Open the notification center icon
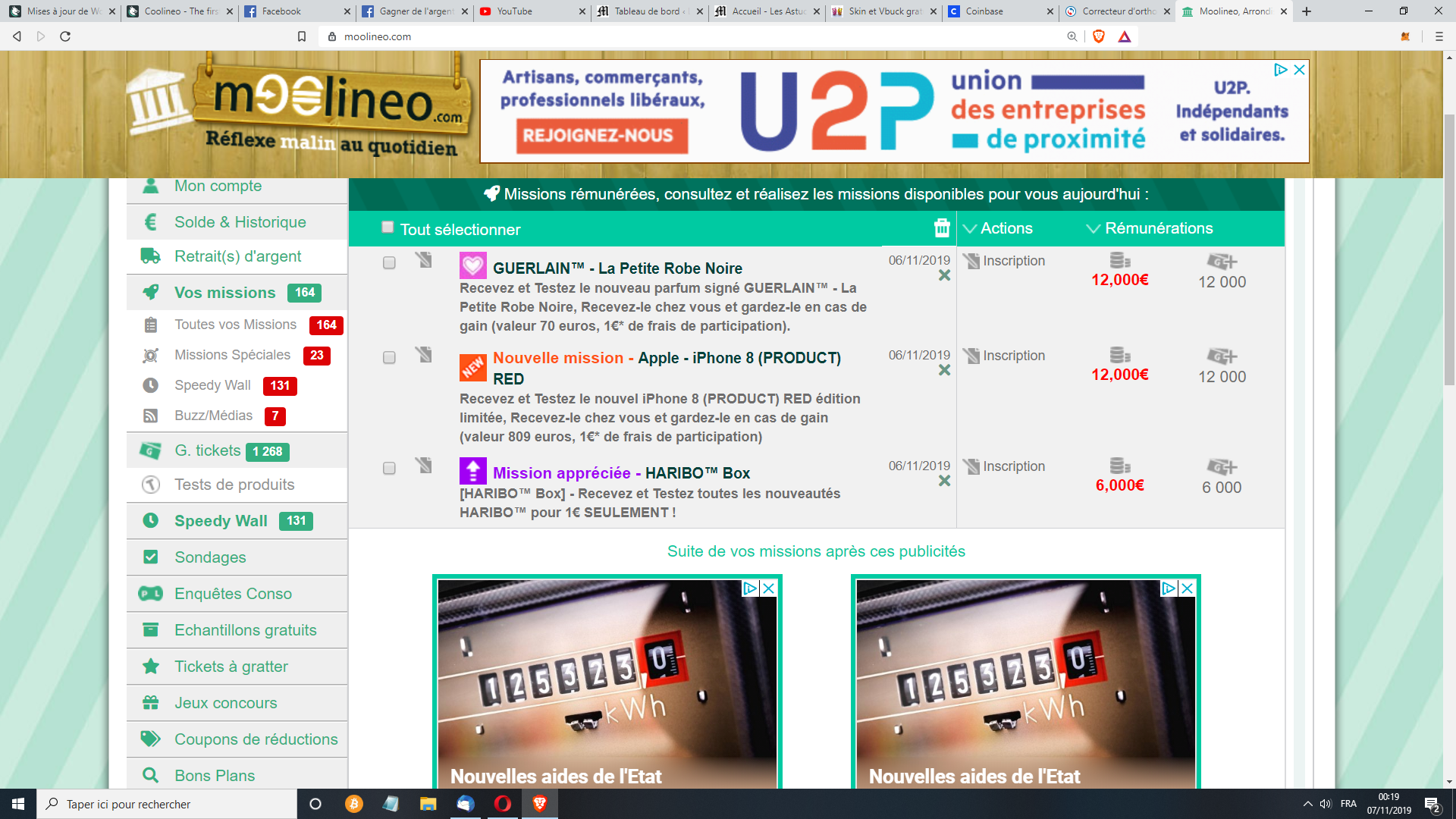Image resolution: width=1456 pixels, height=819 pixels. [x=1432, y=804]
